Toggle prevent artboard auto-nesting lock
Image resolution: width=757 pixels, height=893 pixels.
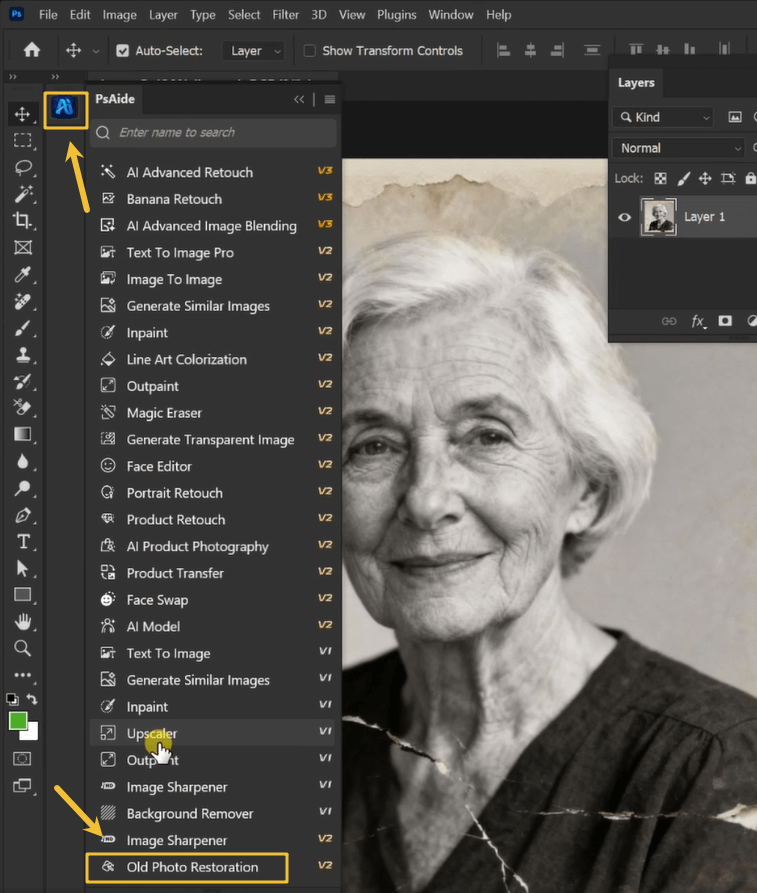[728, 178]
